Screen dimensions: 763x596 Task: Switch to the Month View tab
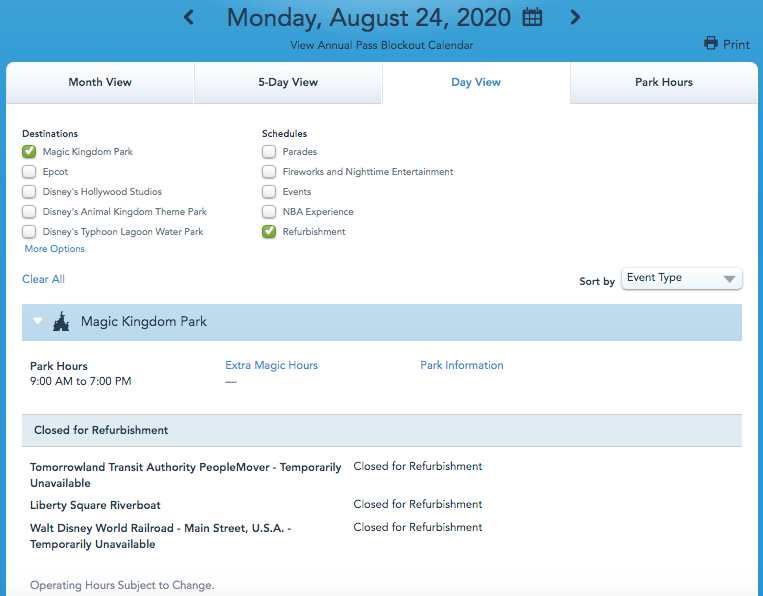[x=100, y=82]
